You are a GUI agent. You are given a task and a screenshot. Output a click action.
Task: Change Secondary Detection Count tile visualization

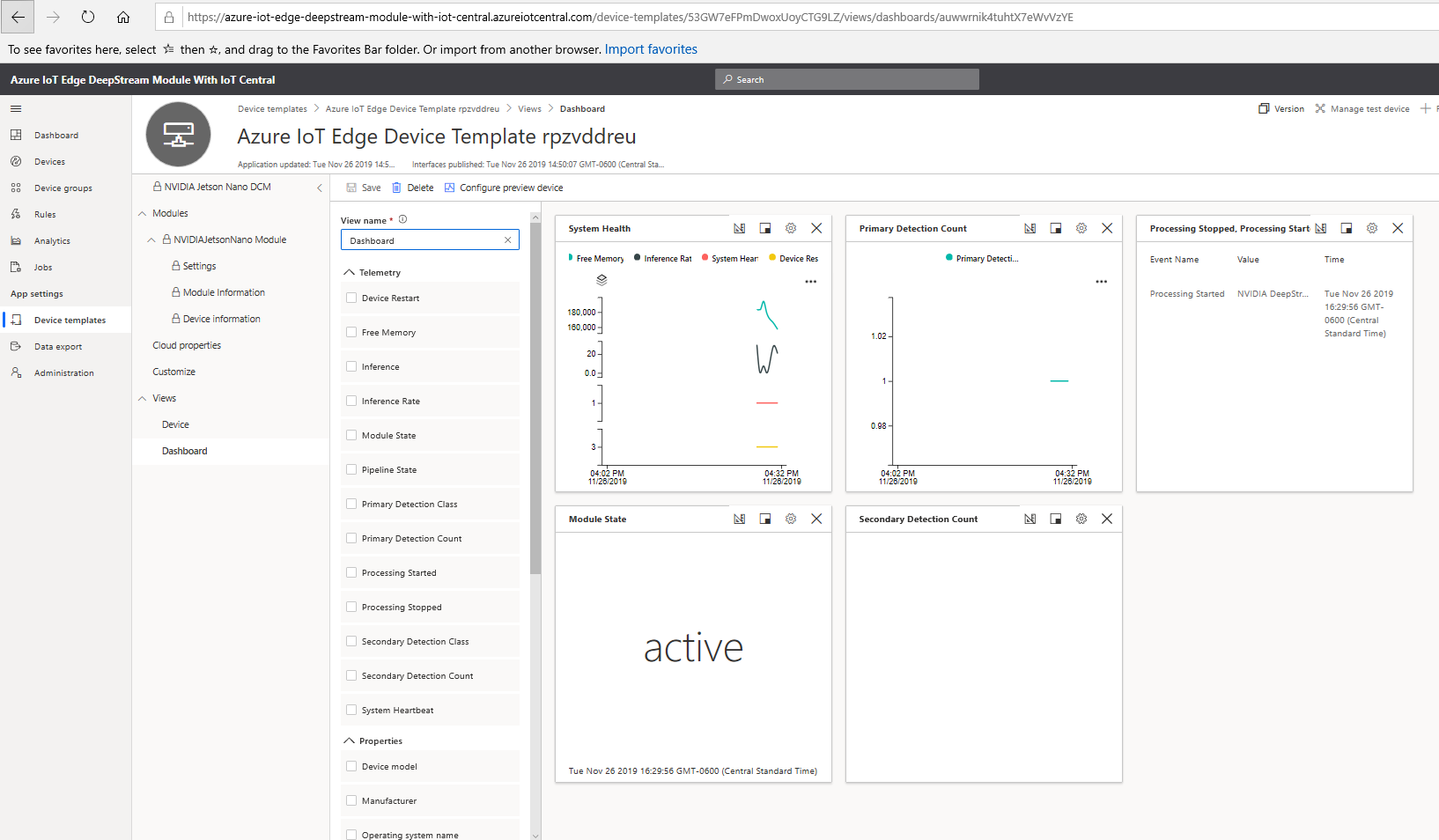[1030, 519]
